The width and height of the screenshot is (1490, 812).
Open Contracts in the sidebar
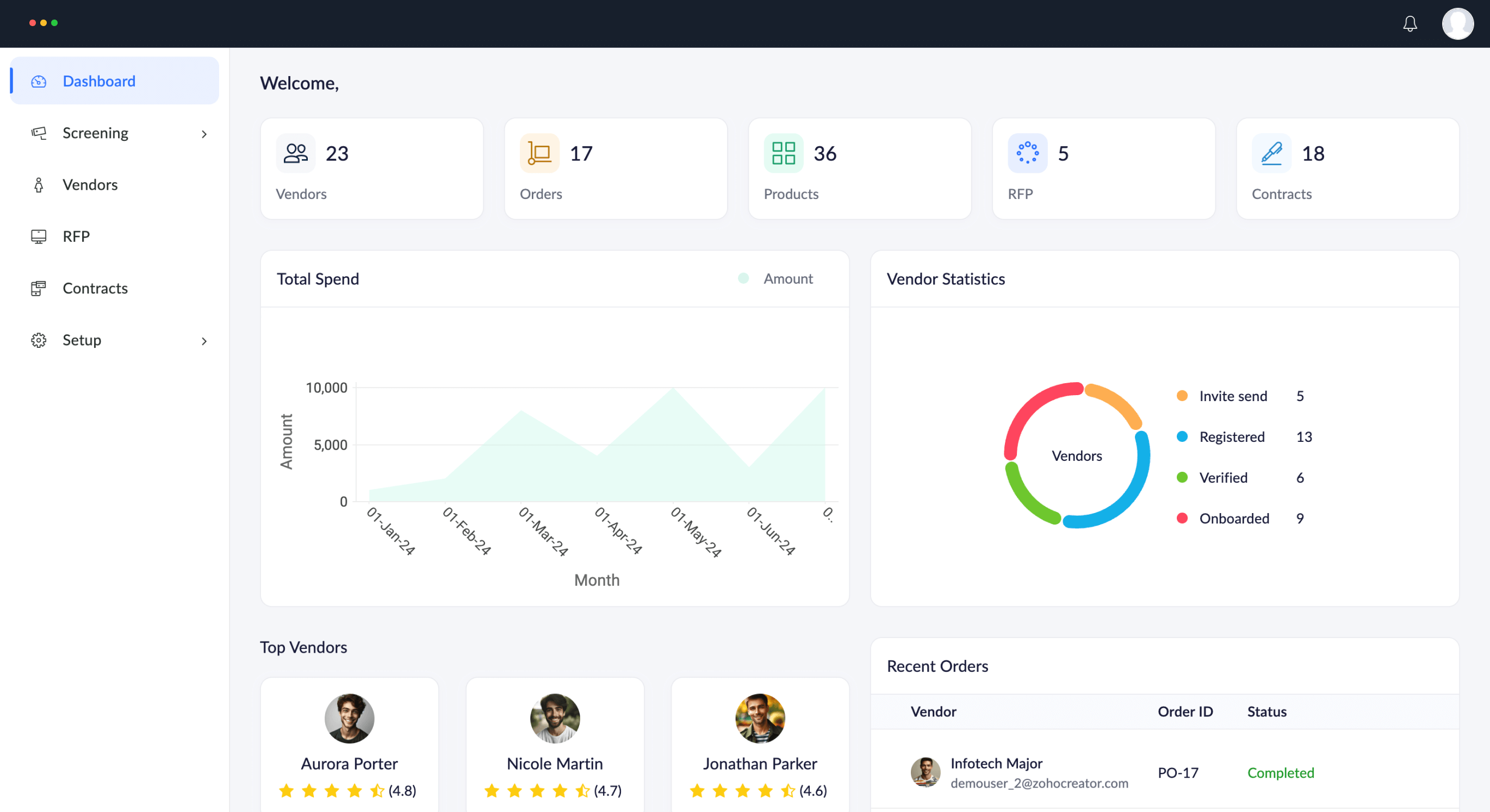95,288
